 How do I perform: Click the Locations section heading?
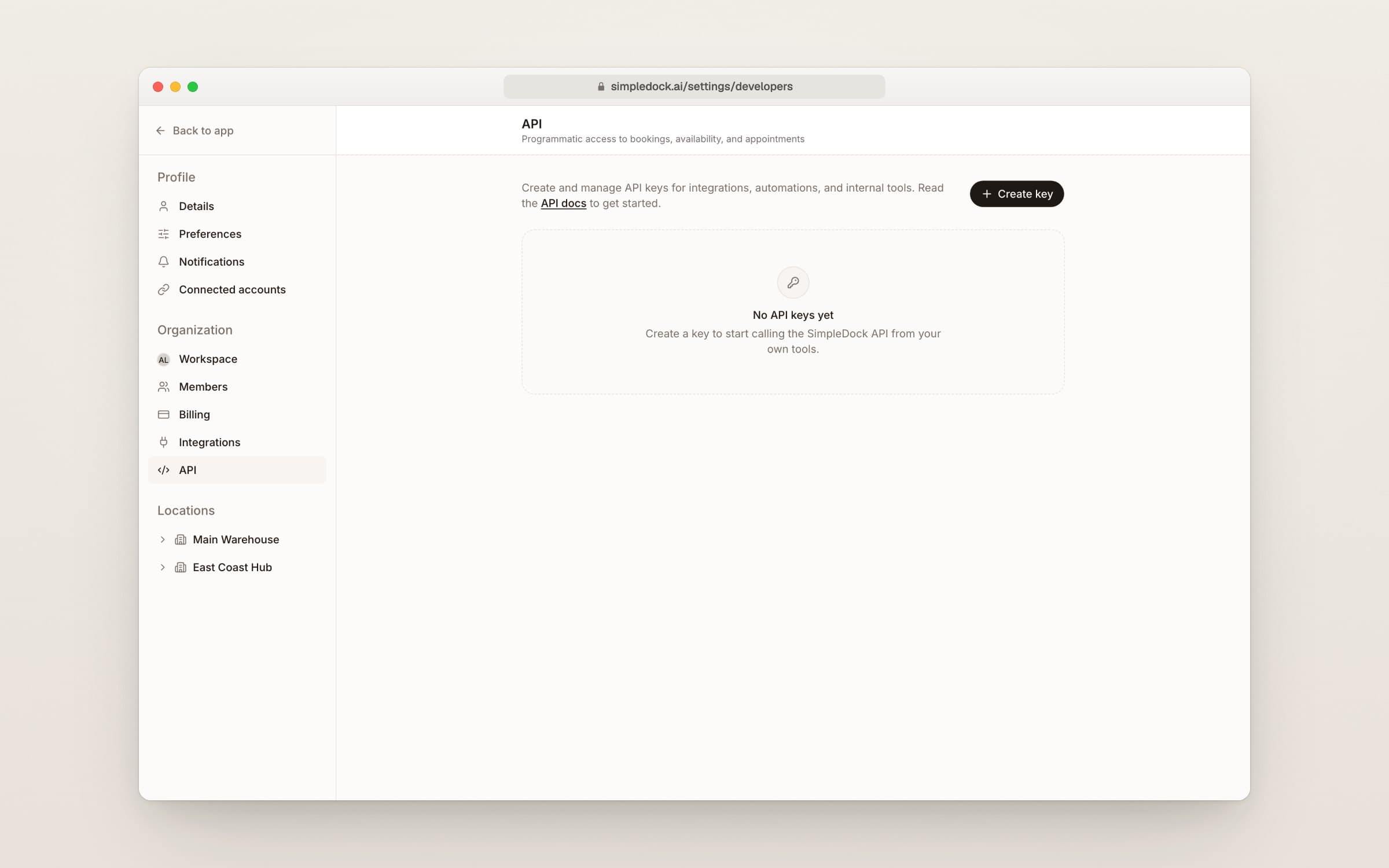[x=186, y=510]
